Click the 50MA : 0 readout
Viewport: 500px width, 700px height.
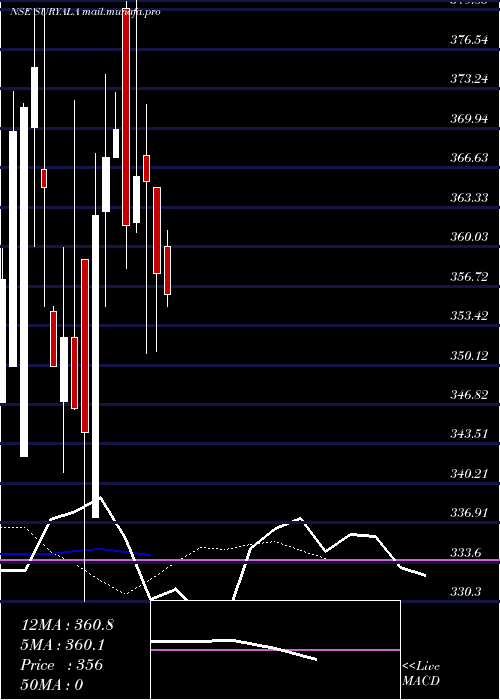52,685
